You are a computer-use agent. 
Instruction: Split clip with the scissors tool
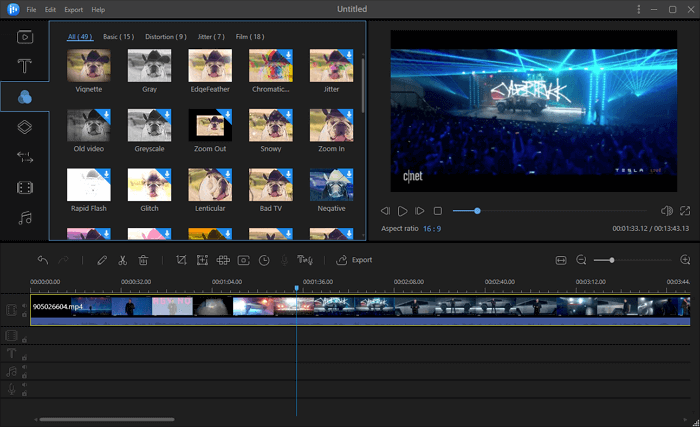pos(122,260)
